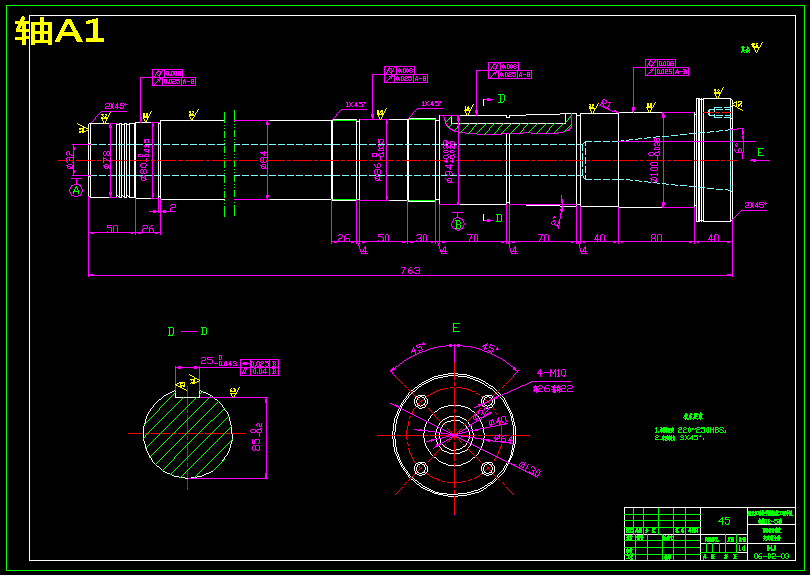Click the E view arrow label beside shaft end
810x575 pixels.
(760, 152)
